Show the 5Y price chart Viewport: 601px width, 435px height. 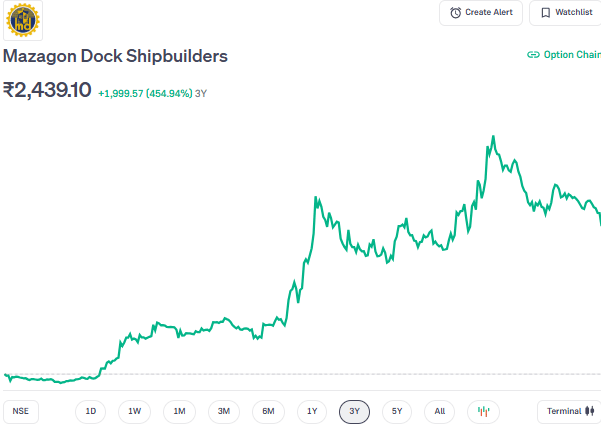[397, 411]
